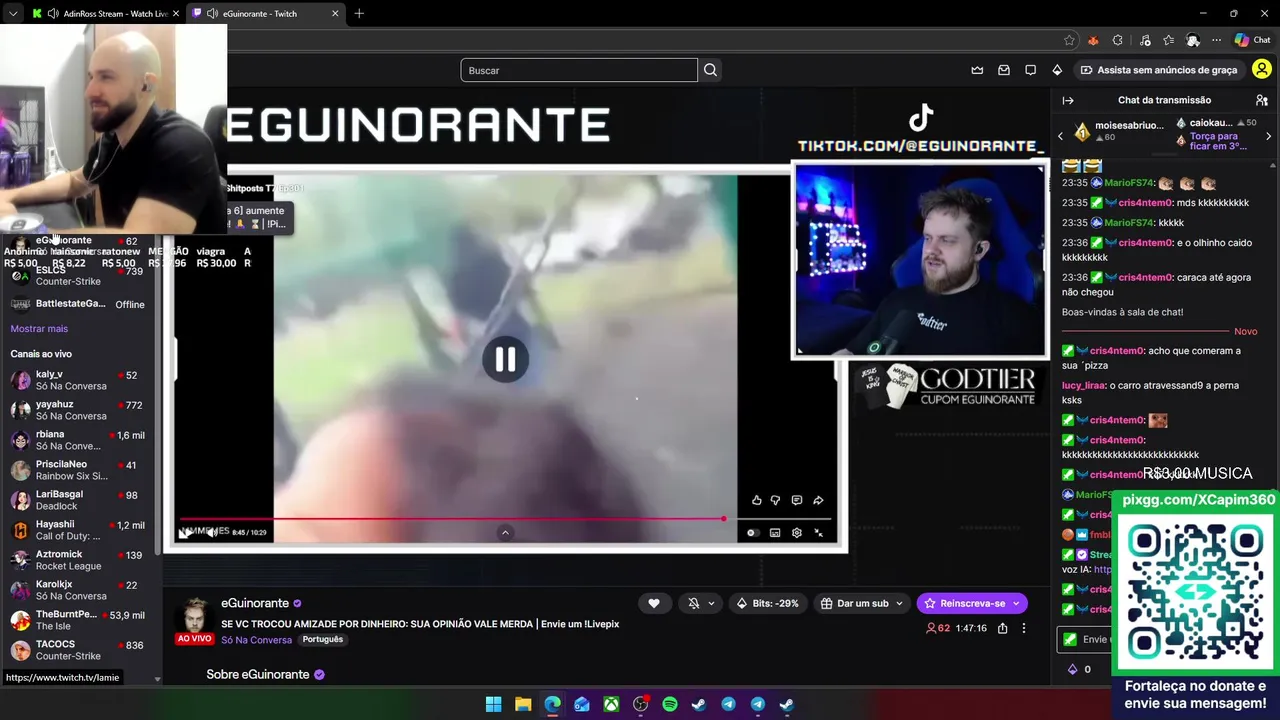Open the yayahuz channel in sidebar
The height and width of the screenshot is (720, 1280).
click(x=80, y=410)
